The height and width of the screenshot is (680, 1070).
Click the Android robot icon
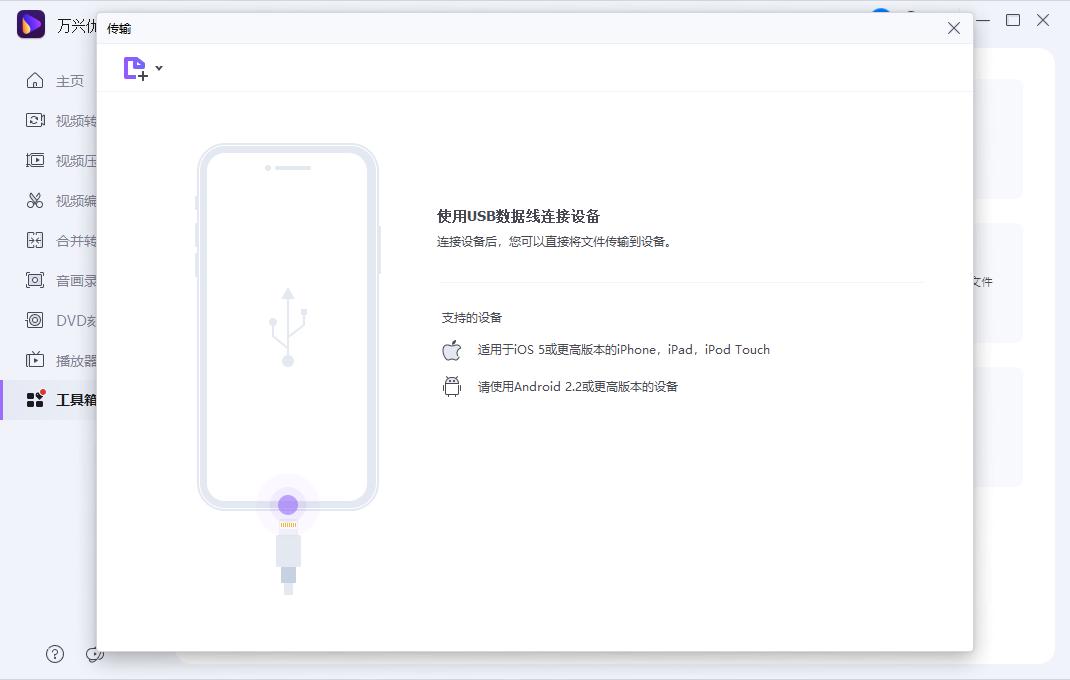(451, 387)
